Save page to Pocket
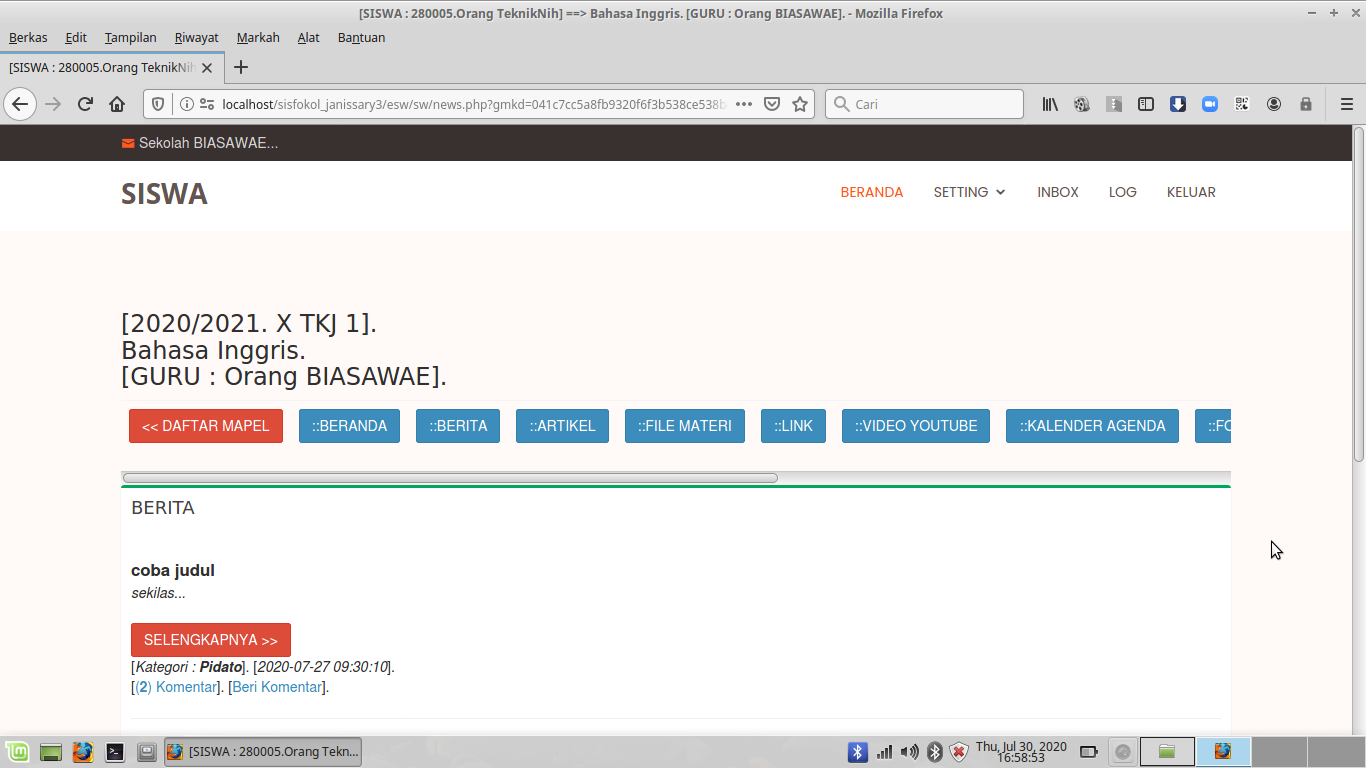 [772, 104]
